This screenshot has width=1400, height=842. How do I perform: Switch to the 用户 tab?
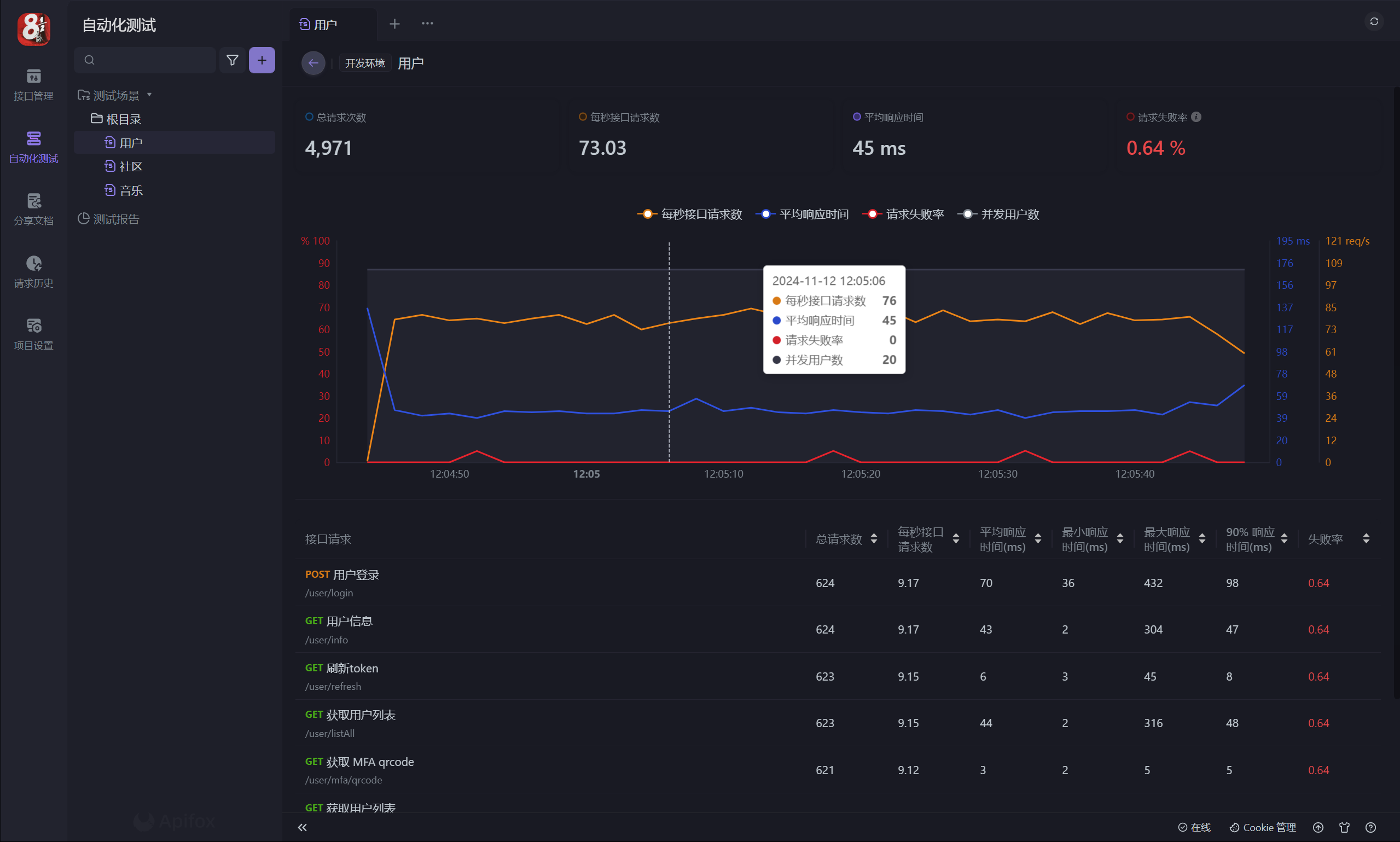tap(326, 25)
